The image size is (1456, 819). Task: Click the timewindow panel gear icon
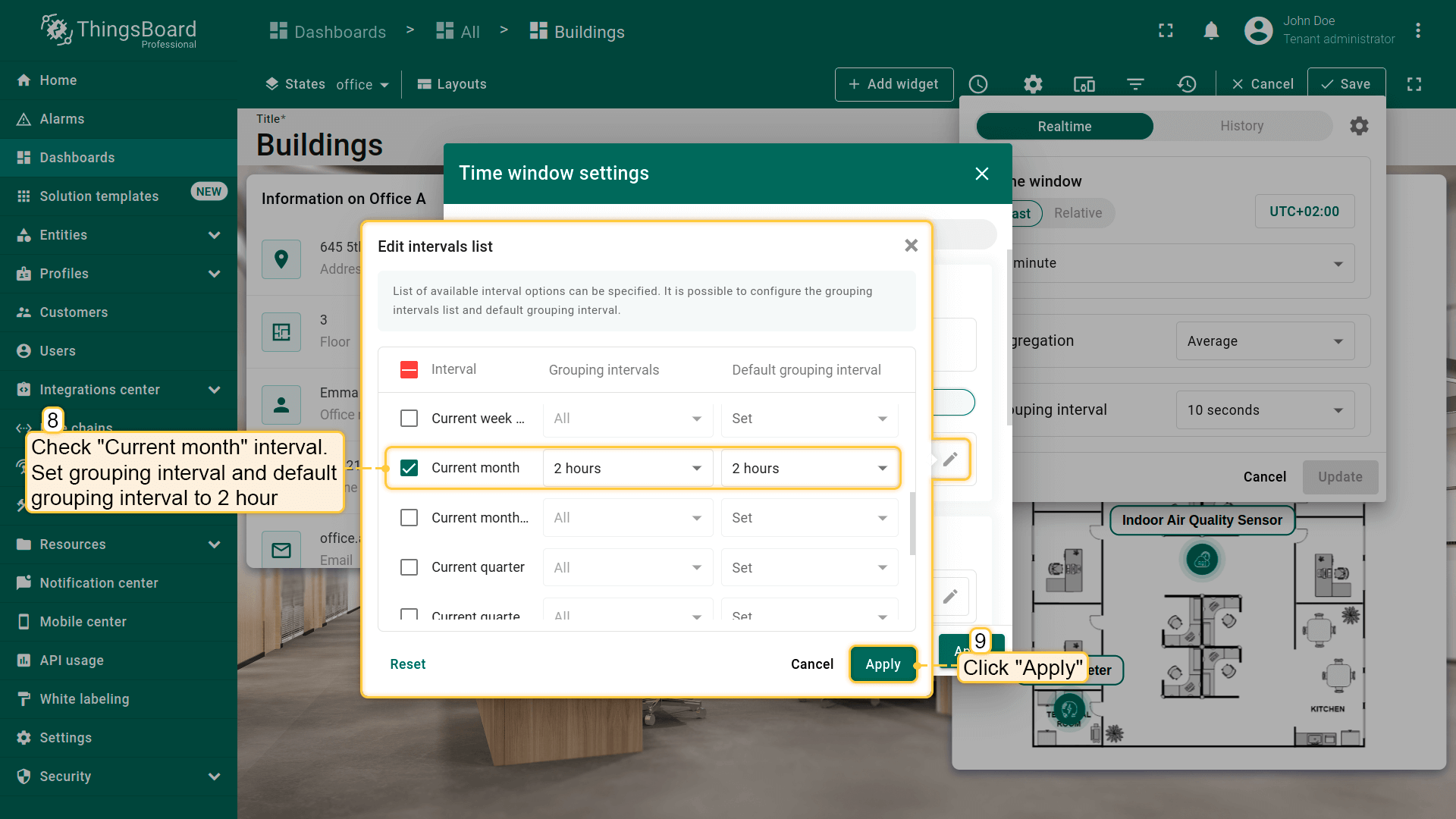pos(1359,126)
